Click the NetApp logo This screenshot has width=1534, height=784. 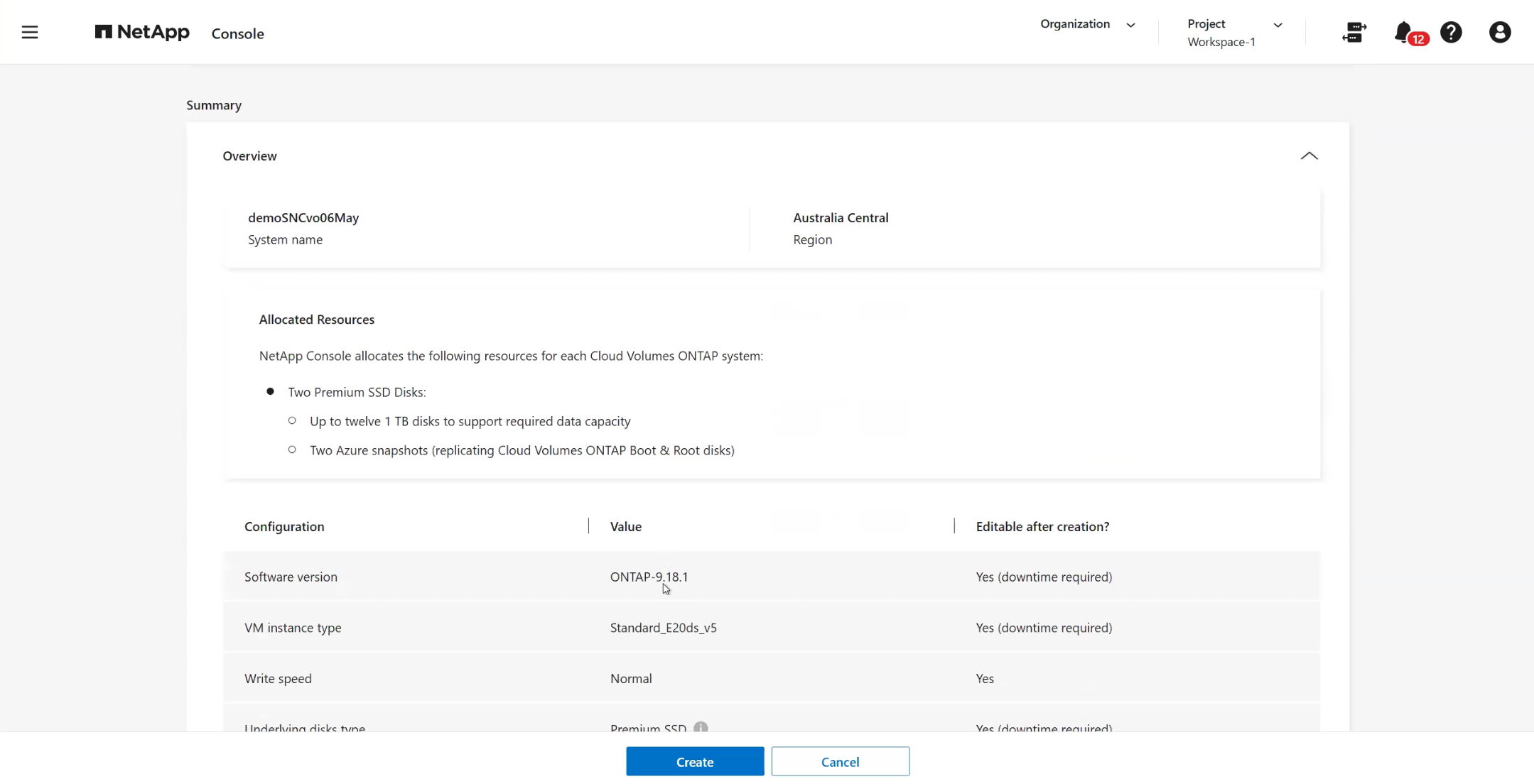pyautogui.click(x=142, y=33)
